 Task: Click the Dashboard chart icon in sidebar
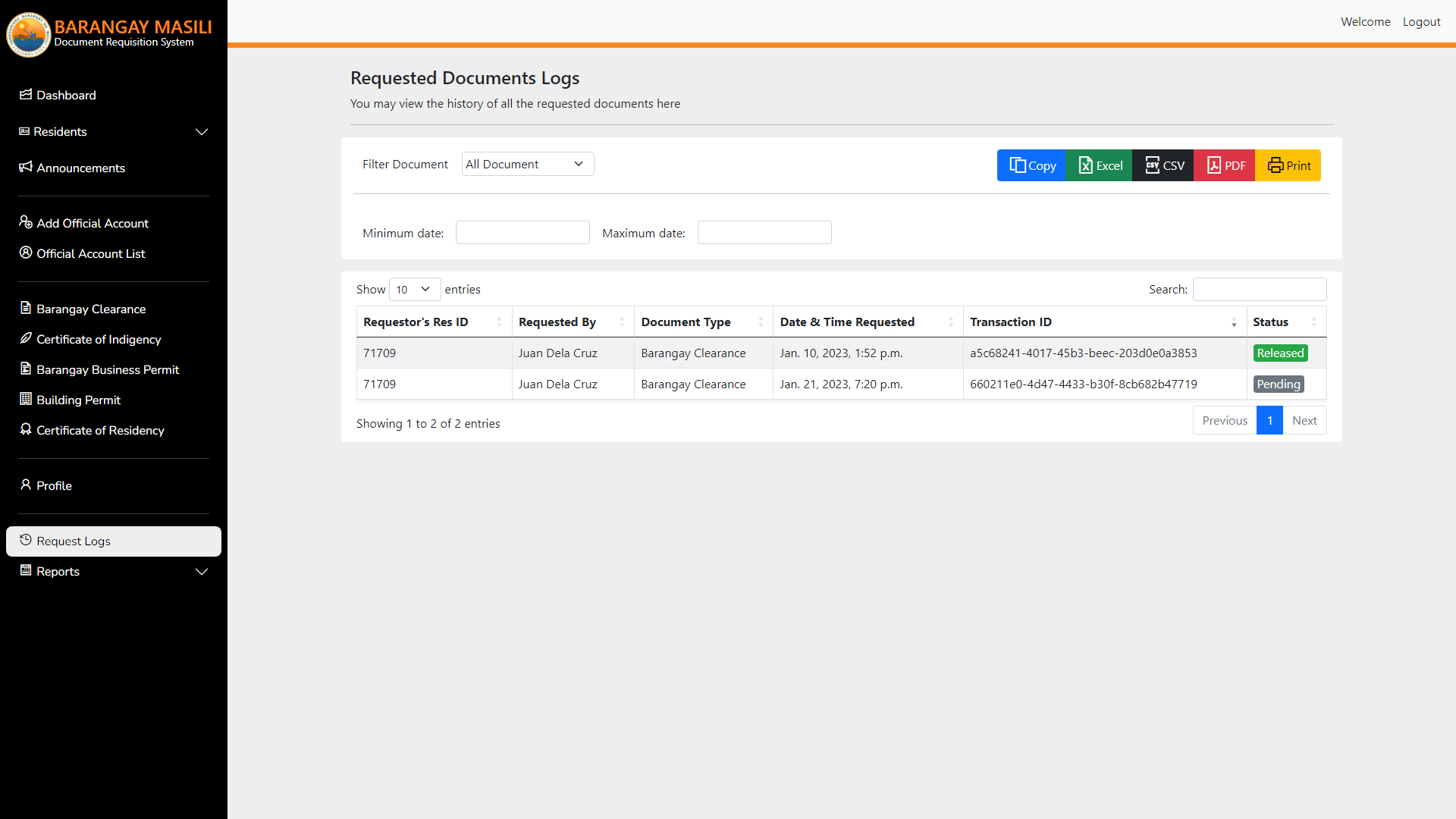point(26,94)
